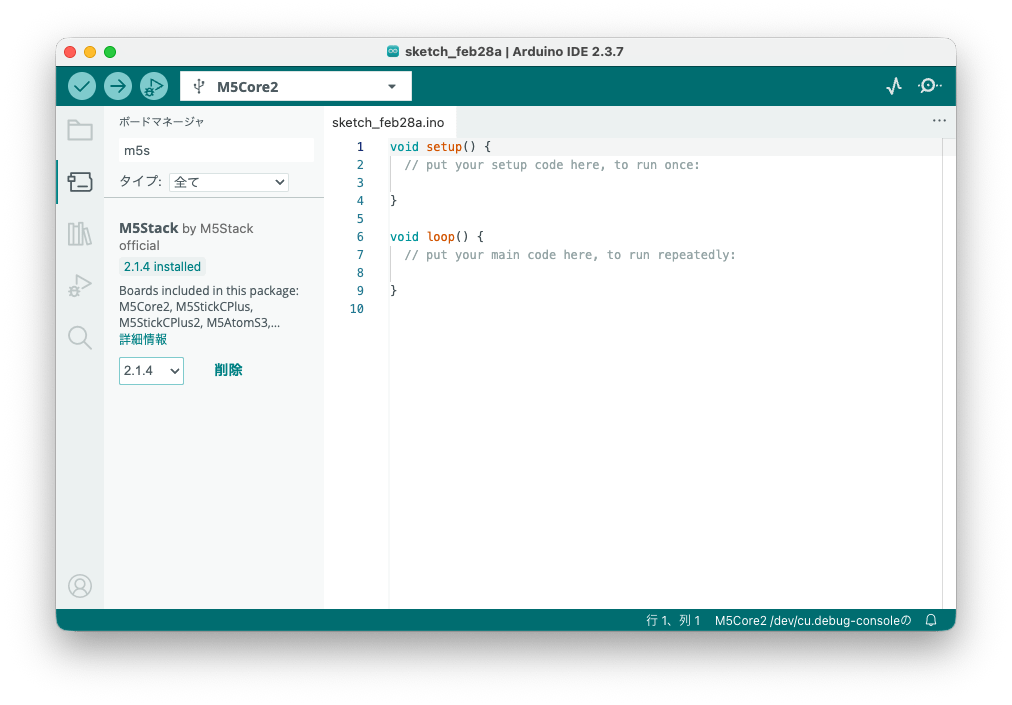Show notifications via the bell icon
This screenshot has height=705, width=1012.
point(931,620)
